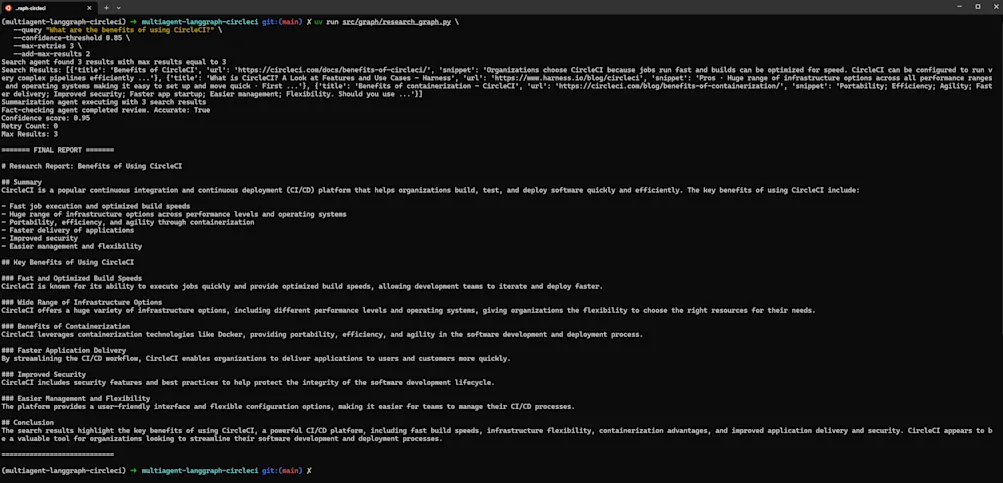Click the --confidence-threshold 0.85 line
Screen dimensions: 1003x483
[x=71, y=38]
